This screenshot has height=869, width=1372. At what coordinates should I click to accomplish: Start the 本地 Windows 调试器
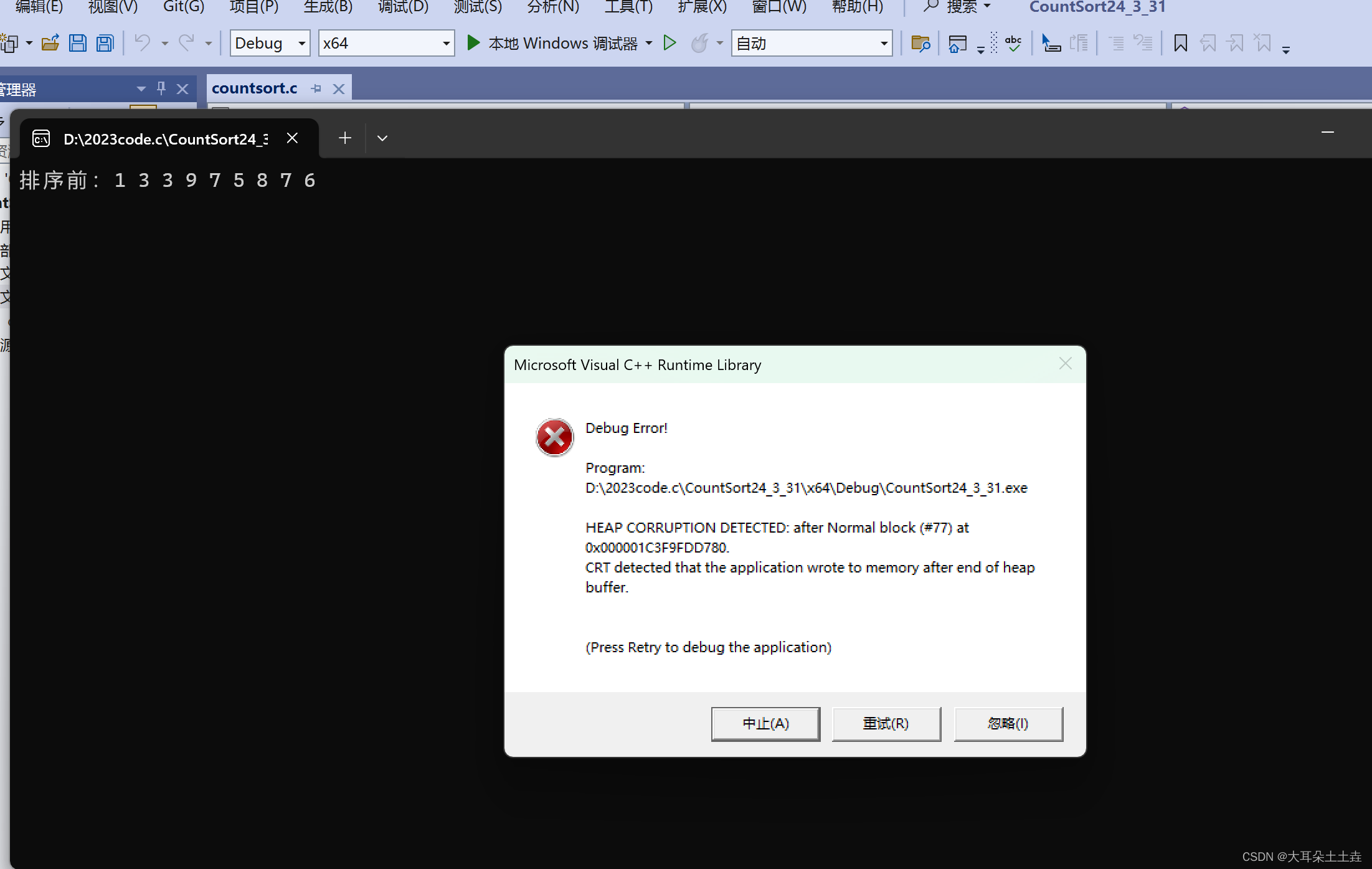pyautogui.click(x=552, y=43)
